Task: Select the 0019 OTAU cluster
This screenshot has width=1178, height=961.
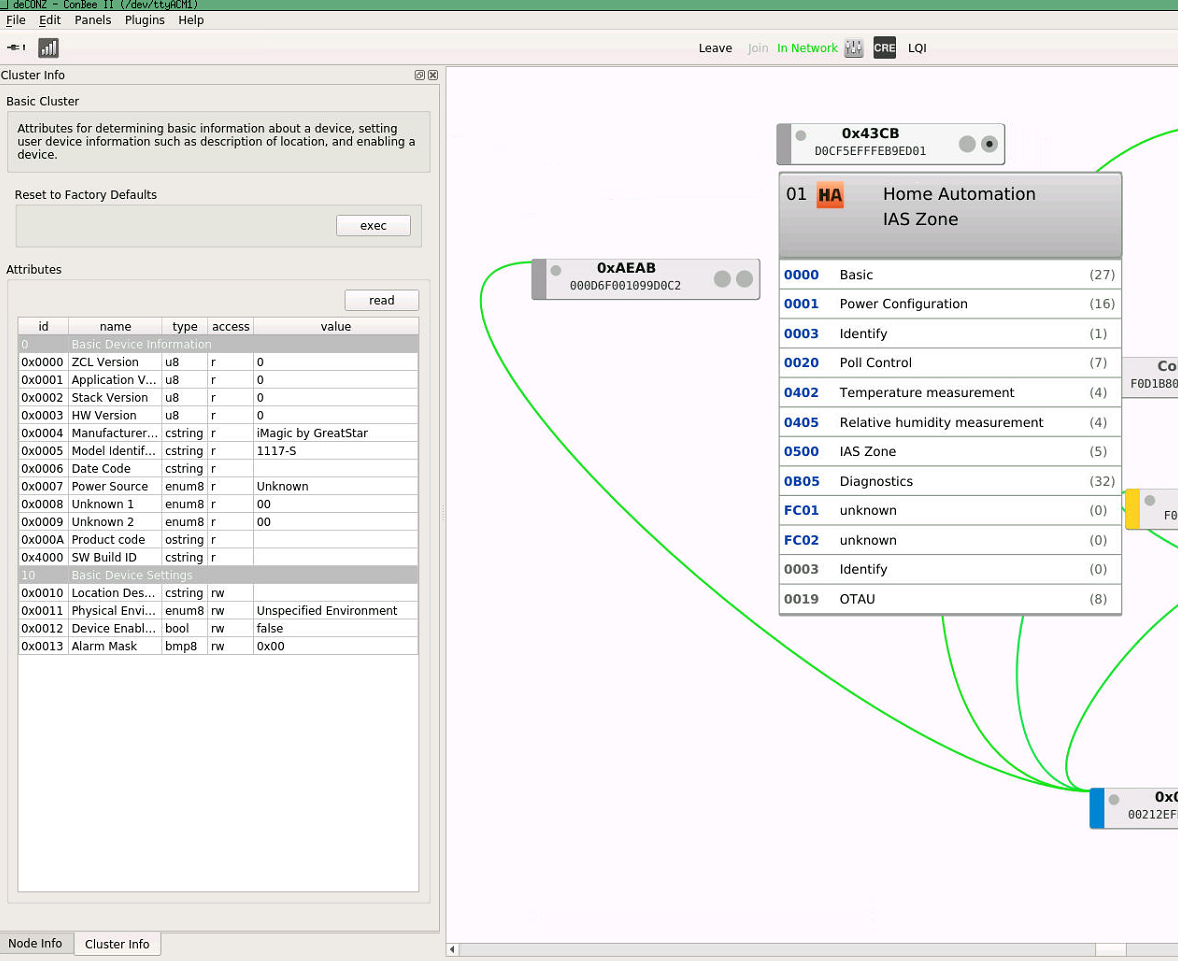Action: pos(950,599)
